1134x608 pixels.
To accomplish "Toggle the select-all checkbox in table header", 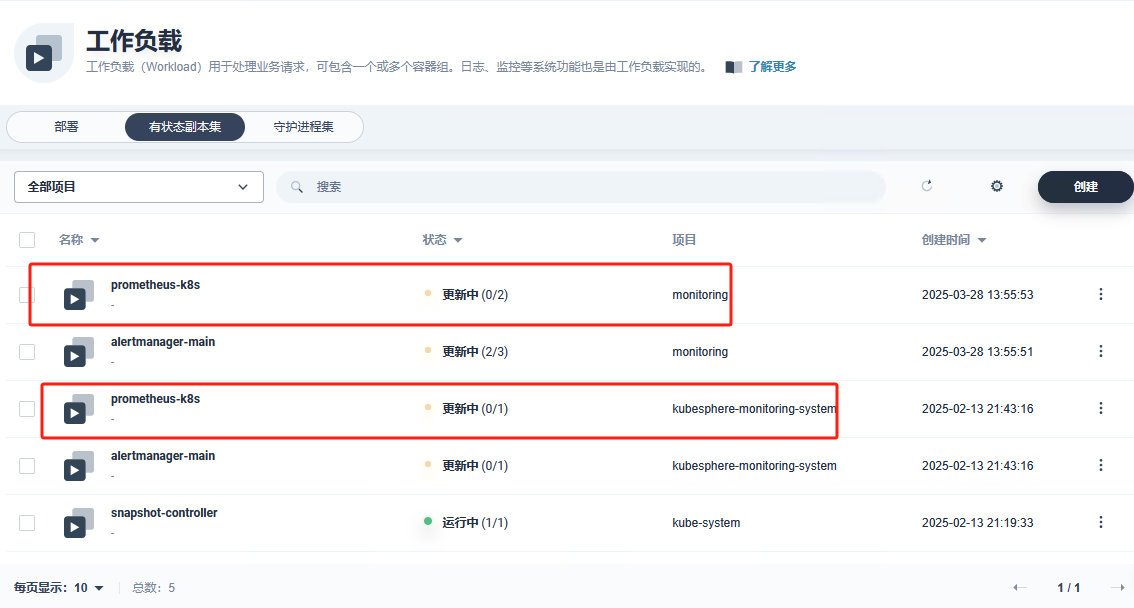I will point(27,240).
